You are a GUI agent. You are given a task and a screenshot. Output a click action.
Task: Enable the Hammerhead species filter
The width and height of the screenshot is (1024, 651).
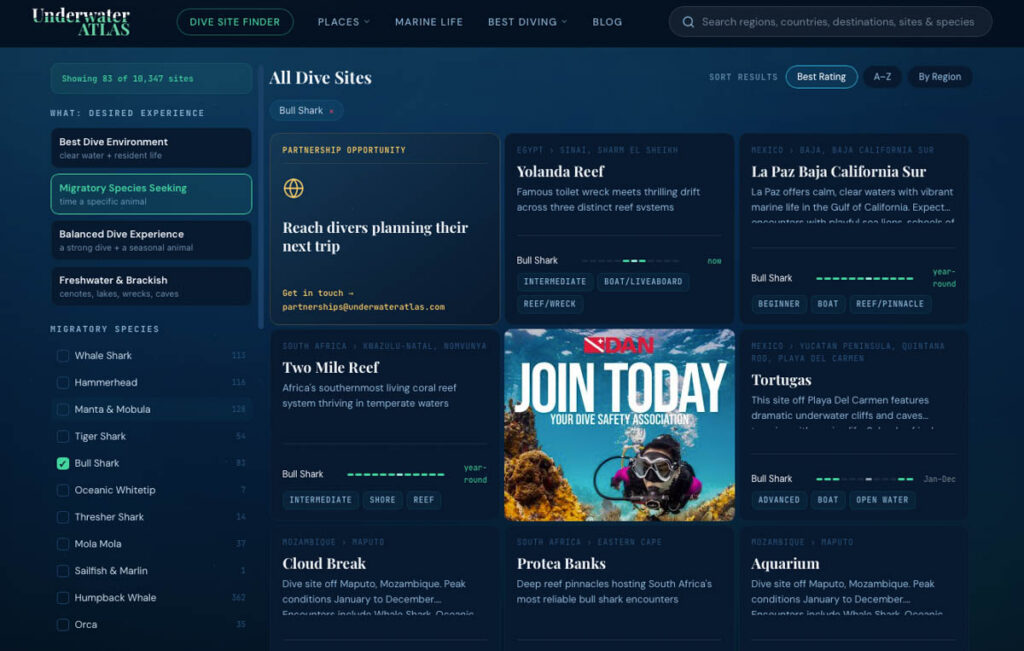tap(63, 383)
